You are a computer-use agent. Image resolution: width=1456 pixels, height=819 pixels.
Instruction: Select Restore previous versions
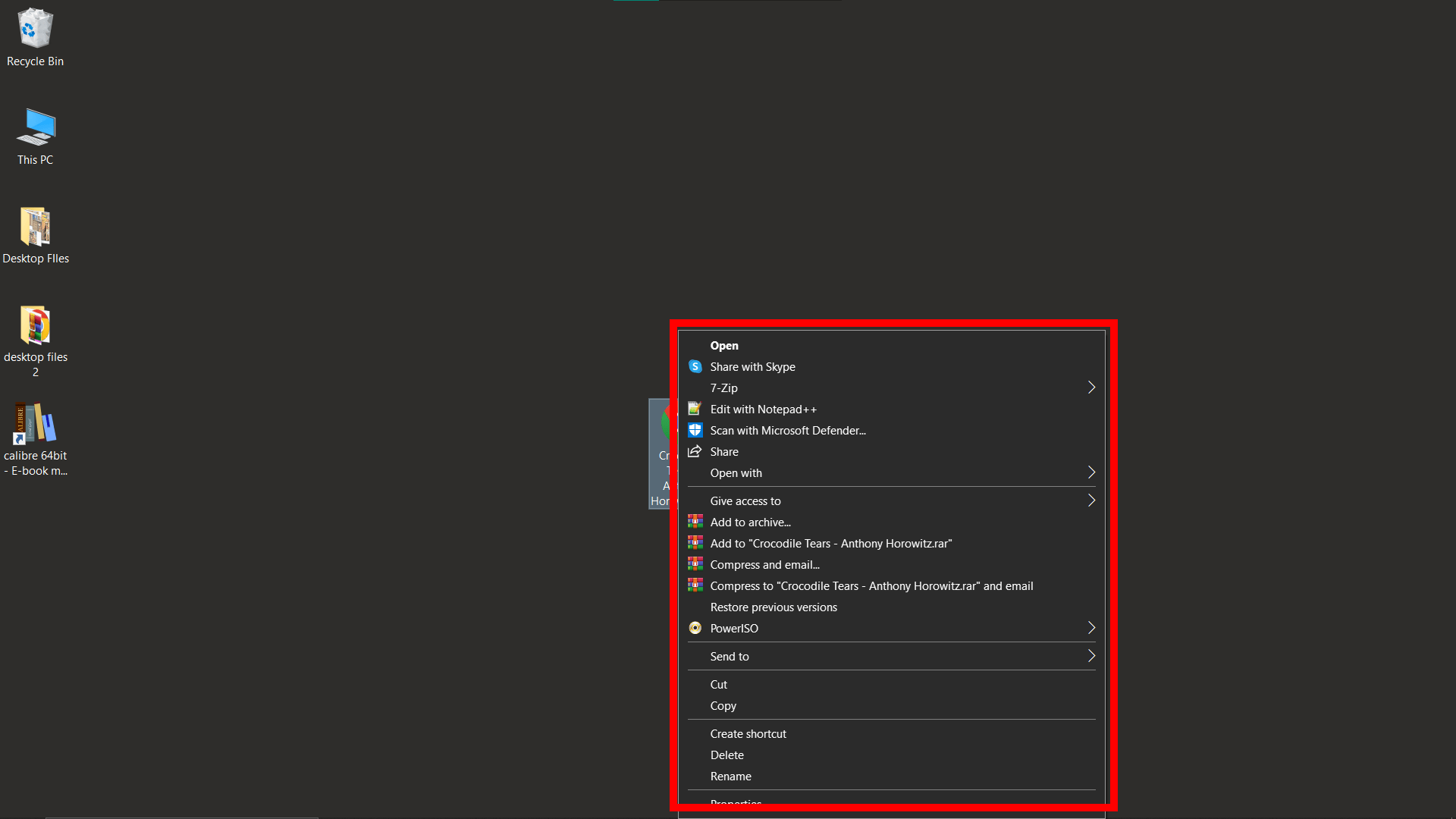coord(773,607)
